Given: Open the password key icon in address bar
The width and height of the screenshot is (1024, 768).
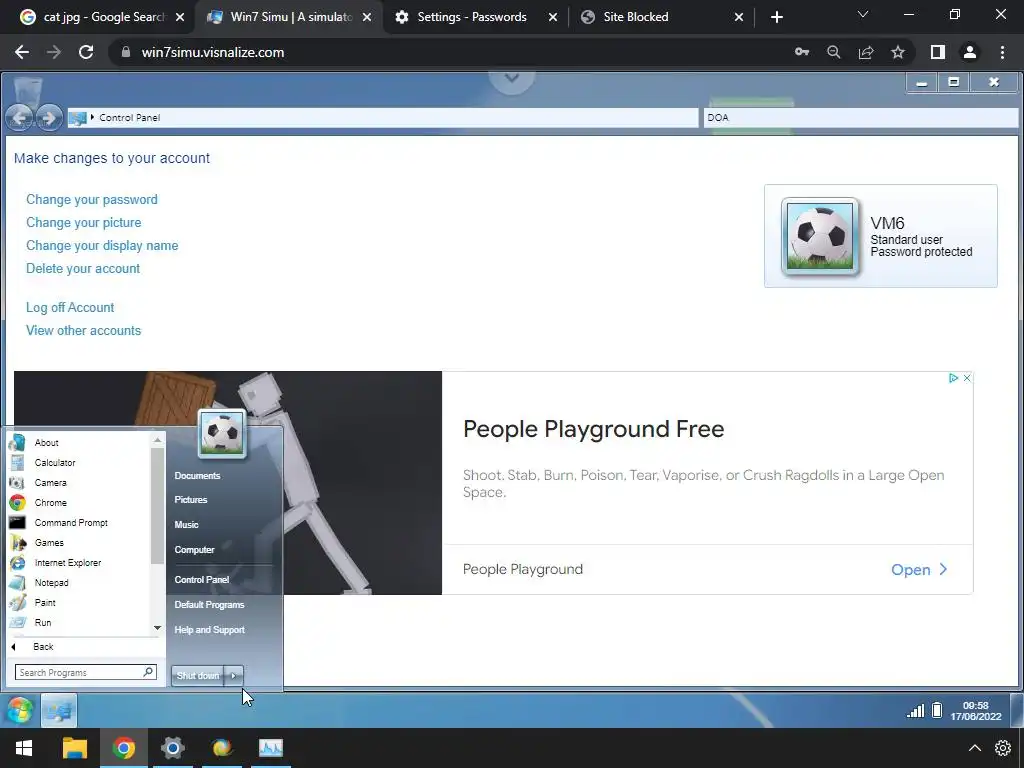Looking at the screenshot, I should [802, 52].
